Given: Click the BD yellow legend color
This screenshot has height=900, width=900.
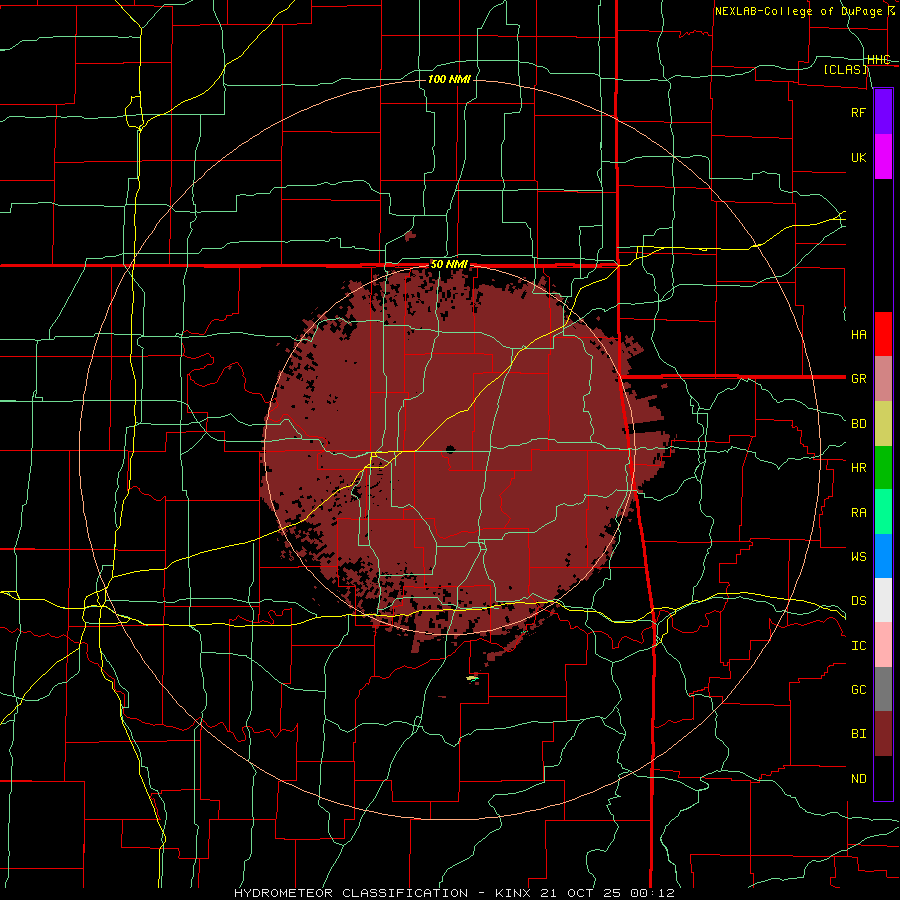Looking at the screenshot, I should point(883,424).
